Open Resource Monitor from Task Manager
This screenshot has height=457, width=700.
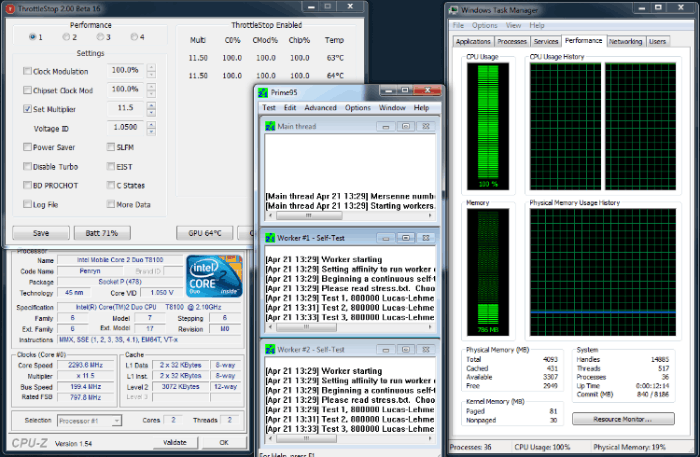pyautogui.click(x=623, y=419)
